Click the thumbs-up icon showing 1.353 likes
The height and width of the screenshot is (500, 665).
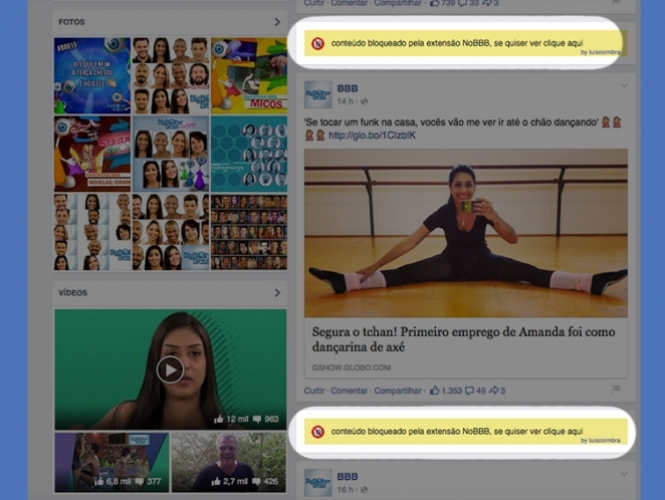click(x=435, y=390)
